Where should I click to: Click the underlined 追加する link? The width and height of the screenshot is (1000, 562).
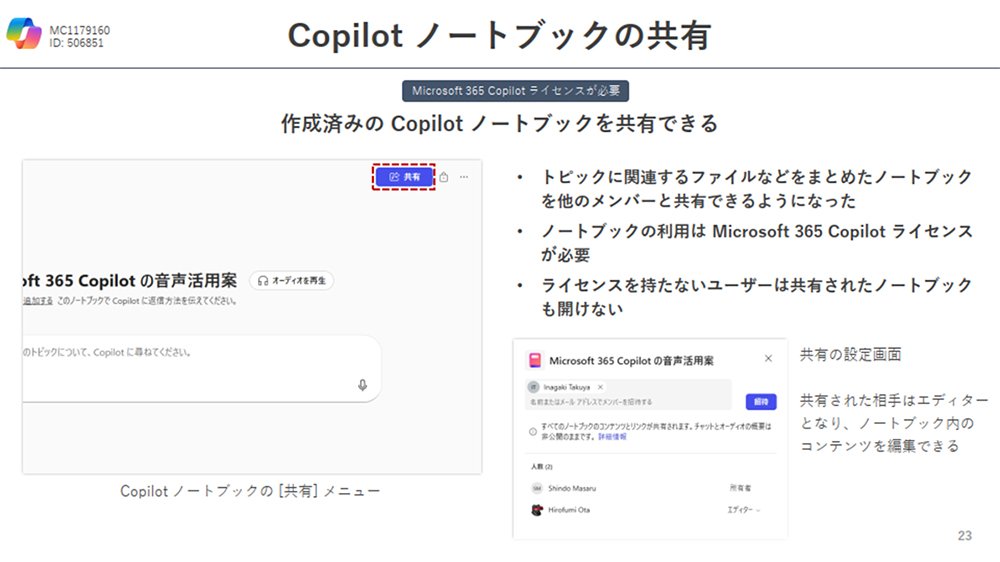click(38, 300)
